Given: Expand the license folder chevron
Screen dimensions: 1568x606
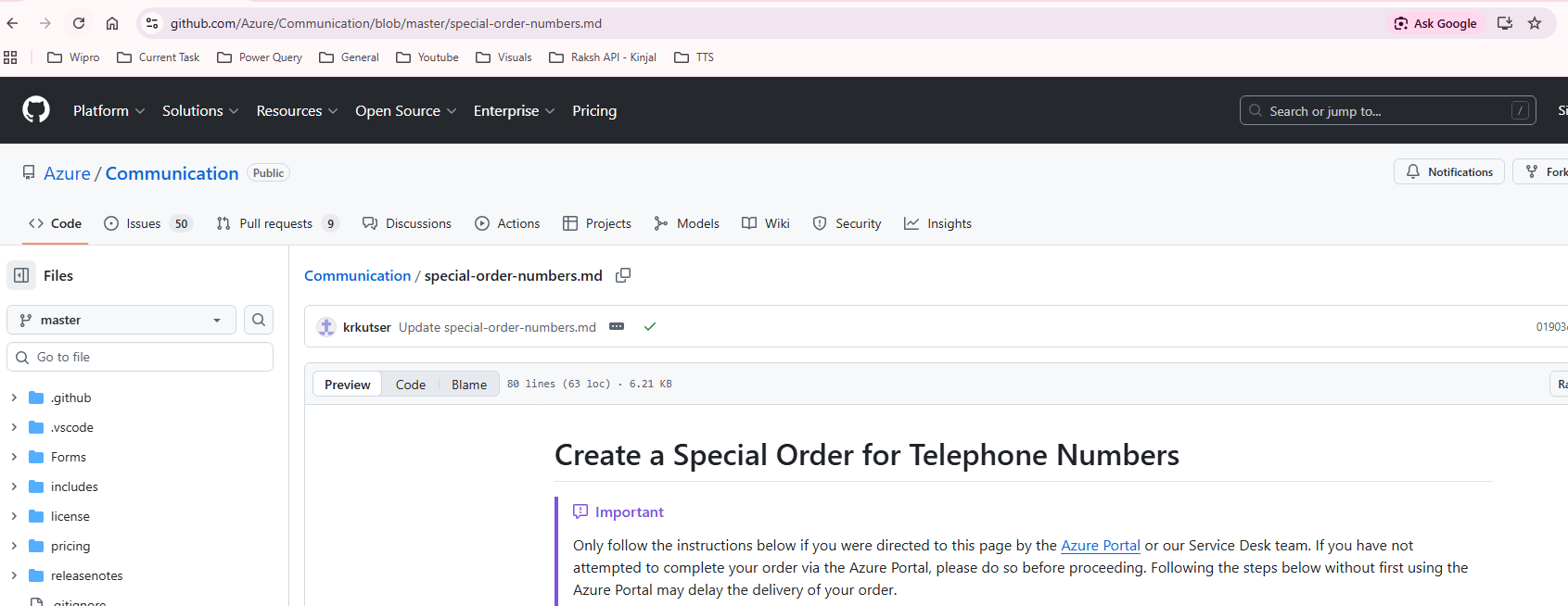Looking at the screenshot, I should click(14, 516).
